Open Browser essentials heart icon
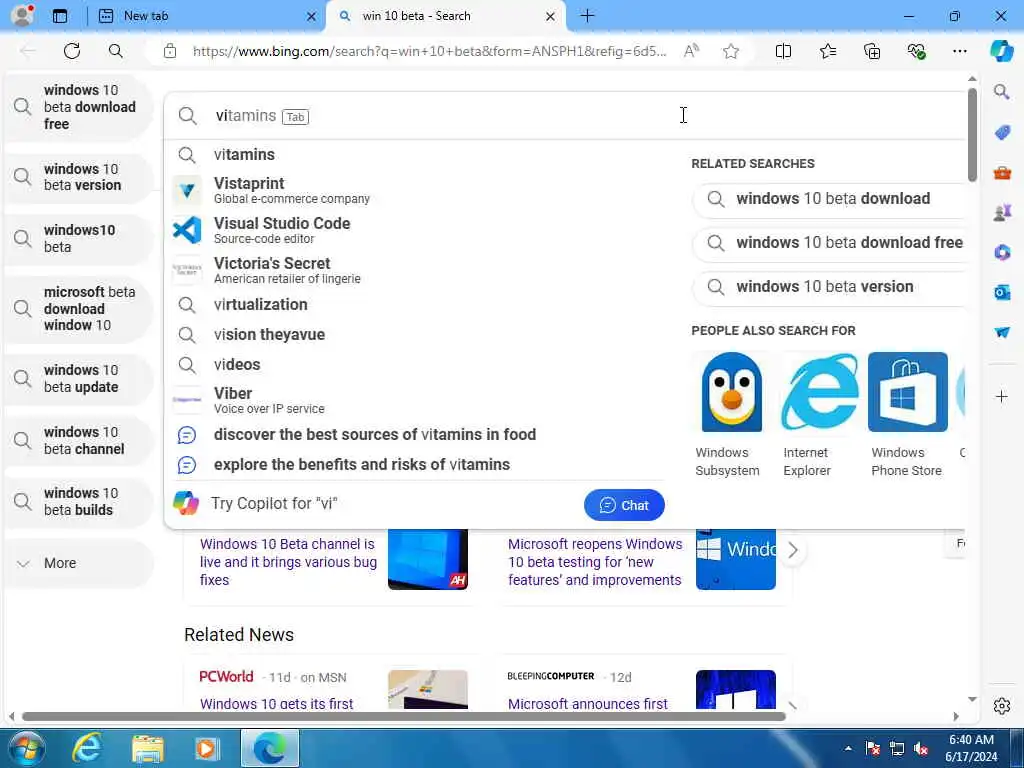Screen dimensions: 1024x768 click(916, 51)
